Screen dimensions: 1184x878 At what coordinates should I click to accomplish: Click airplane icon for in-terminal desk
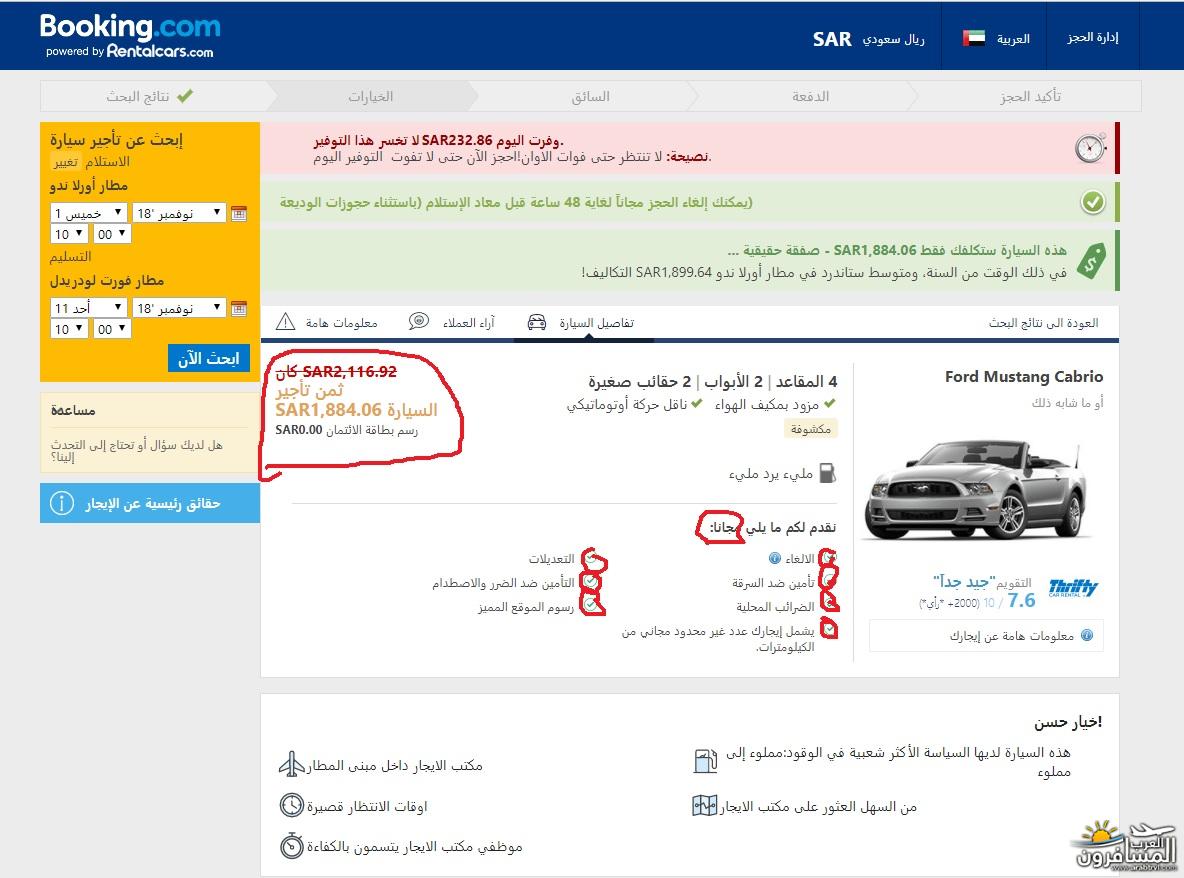pos(291,765)
